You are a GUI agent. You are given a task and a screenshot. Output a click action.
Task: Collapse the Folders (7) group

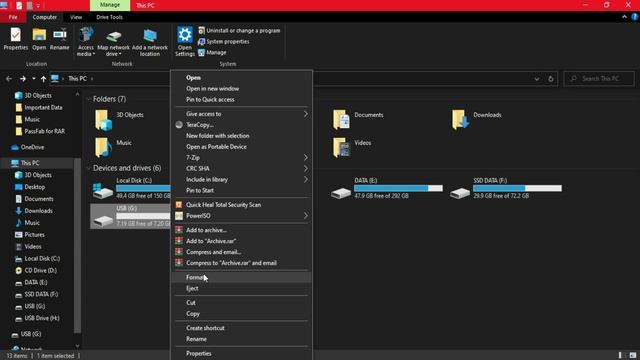(89, 99)
